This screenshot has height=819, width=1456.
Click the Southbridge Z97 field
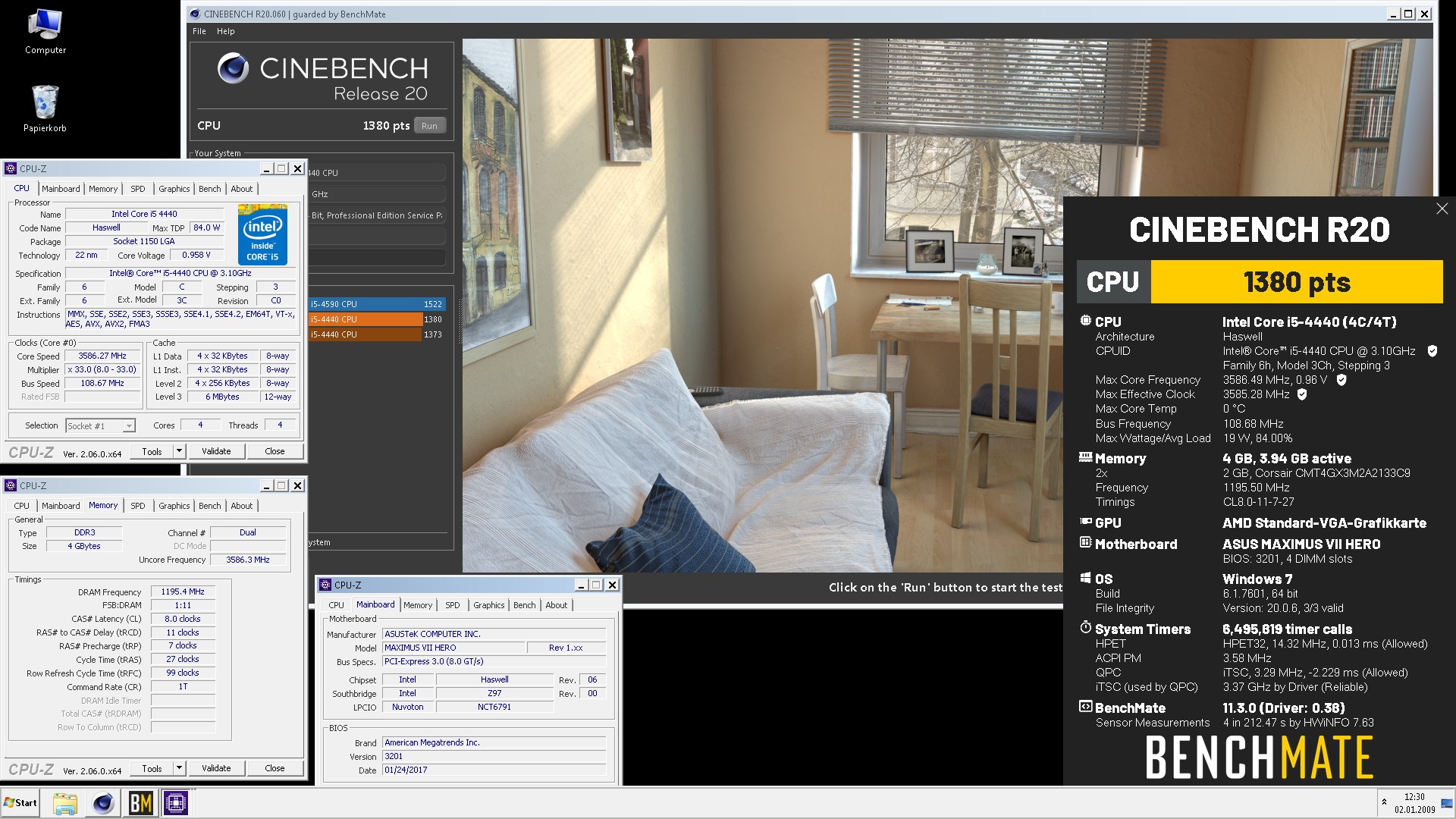click(x=494, y=693)
